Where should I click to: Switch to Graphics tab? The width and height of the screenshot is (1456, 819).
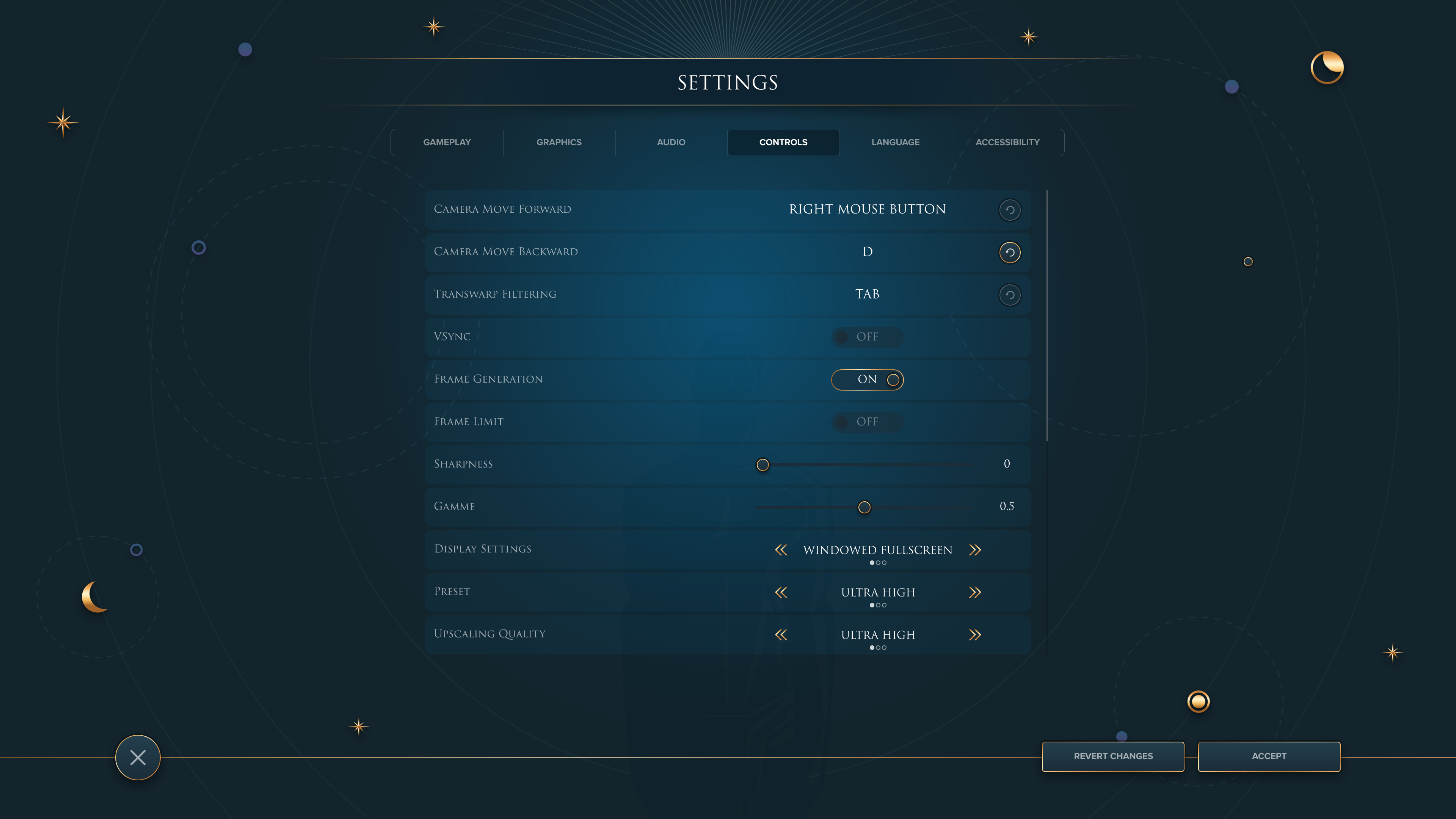pos(559,143)
